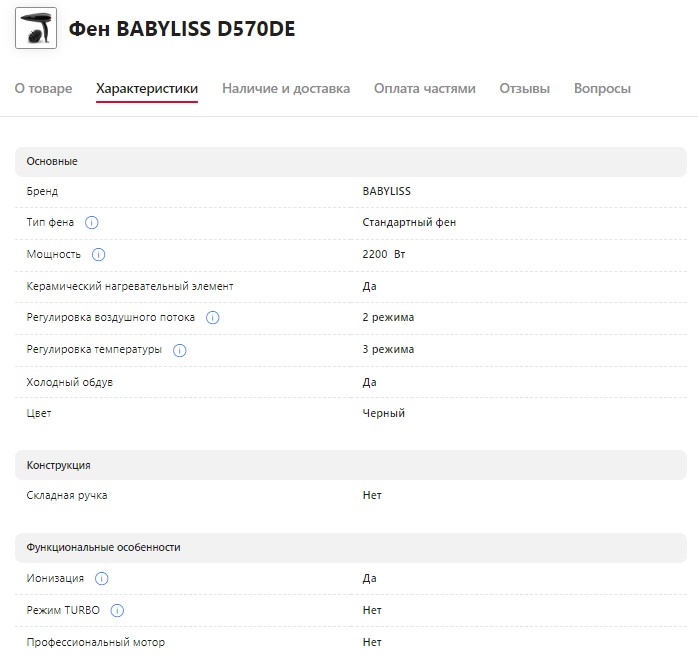Click the Складная ручка label
Viewport: 698px width, 662px height.
67,495
